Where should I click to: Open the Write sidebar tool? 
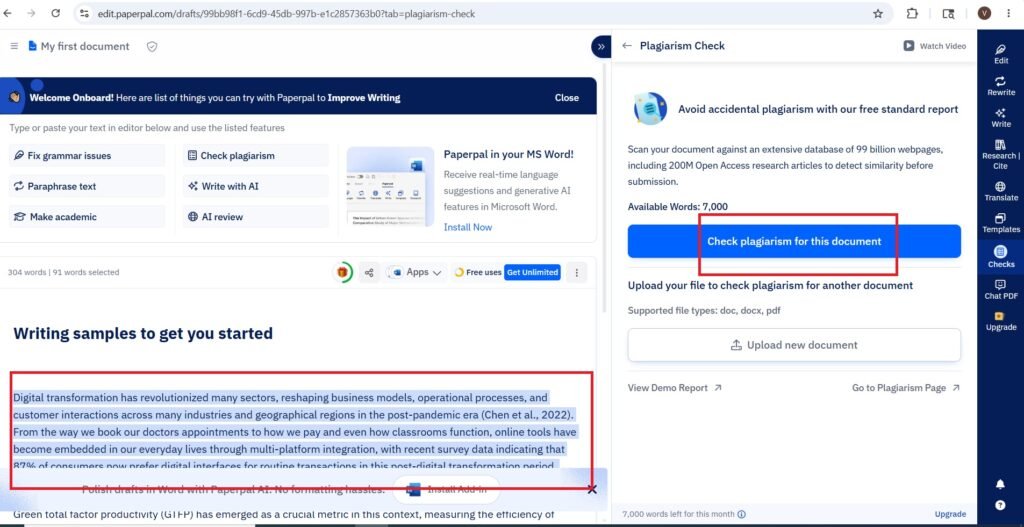click(x=1000, y=118)
